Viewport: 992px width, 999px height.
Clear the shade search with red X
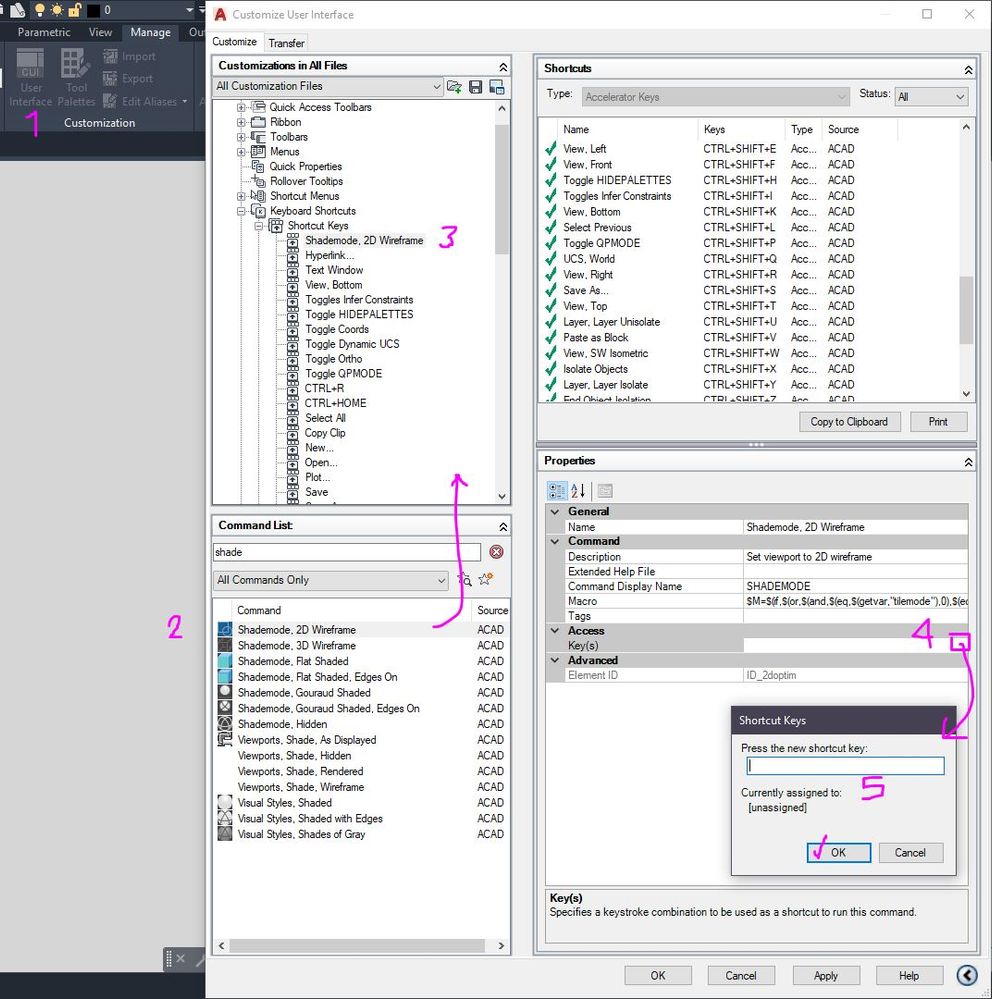496,552
